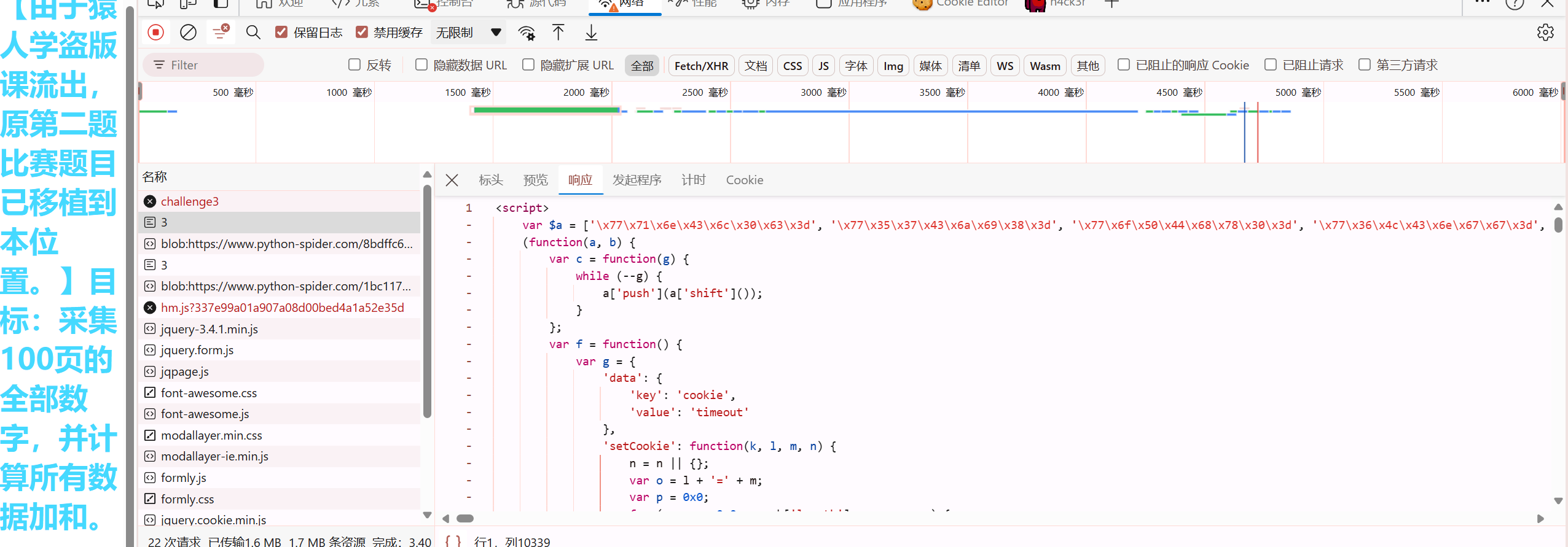The width and height of the screenshot is (1568, 547).
Task: Filter requests by CSS type
Action: (x=793, y=66)
